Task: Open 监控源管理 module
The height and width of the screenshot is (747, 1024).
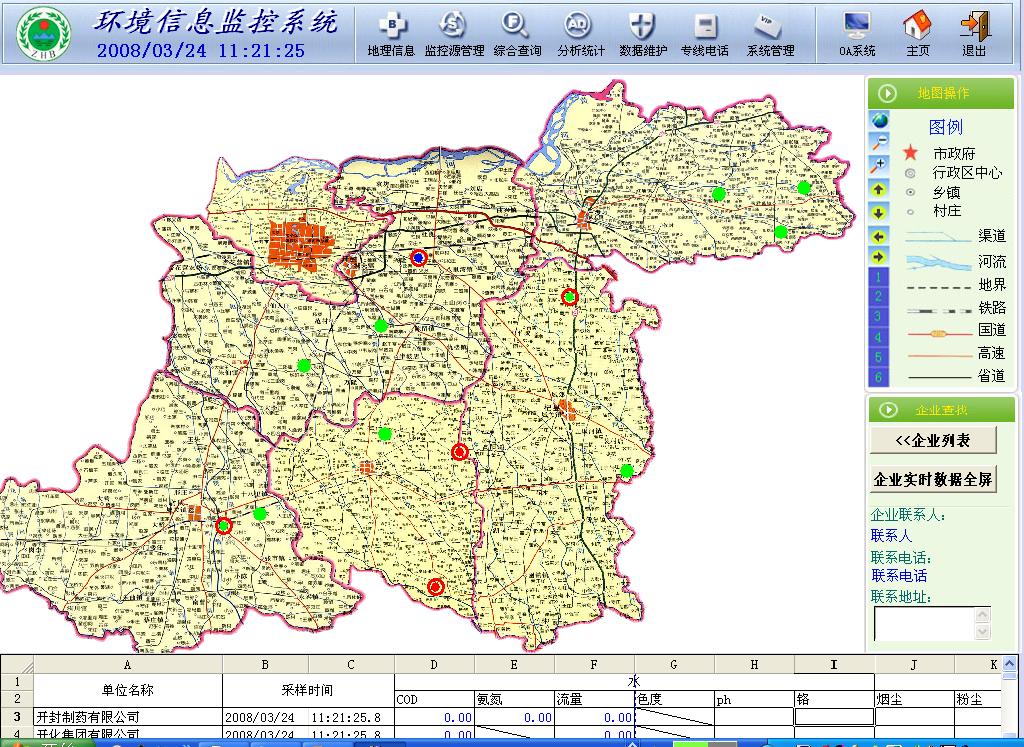Action: [x=454, y=35]
